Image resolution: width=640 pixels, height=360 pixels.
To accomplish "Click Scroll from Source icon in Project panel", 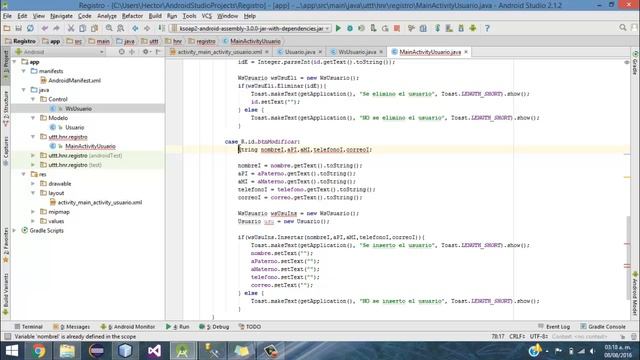I will point(121,52).
